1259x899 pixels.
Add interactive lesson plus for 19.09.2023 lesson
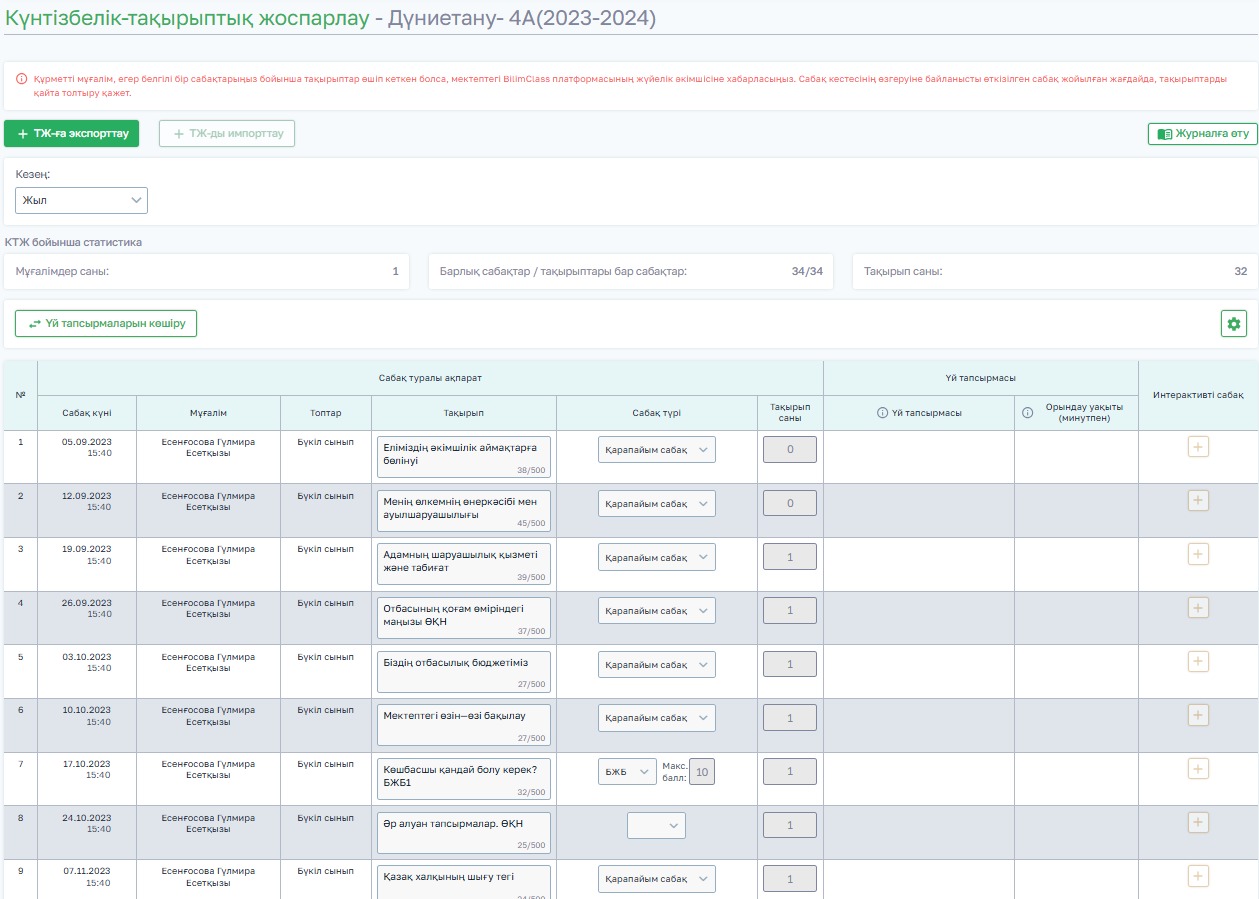(1198, 554)
